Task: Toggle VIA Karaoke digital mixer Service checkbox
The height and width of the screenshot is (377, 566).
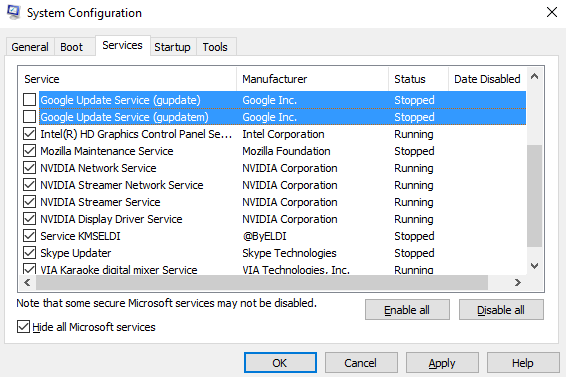Action: coord(29,269)
